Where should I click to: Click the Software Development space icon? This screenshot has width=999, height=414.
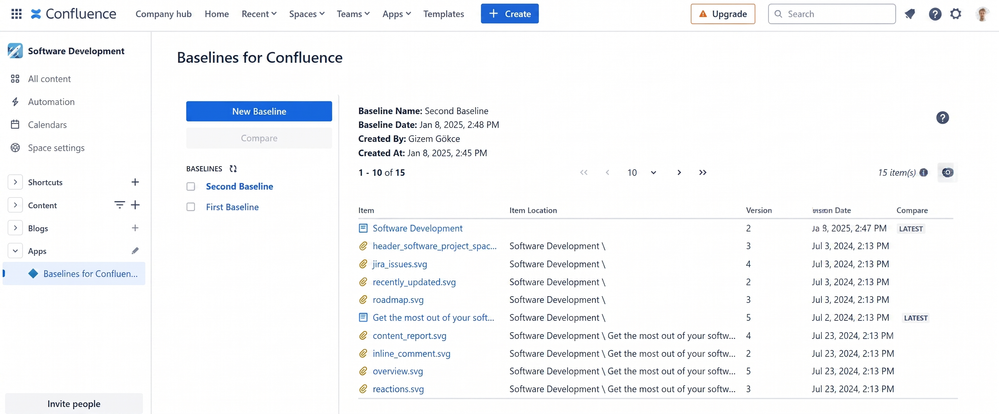[15, 51]
